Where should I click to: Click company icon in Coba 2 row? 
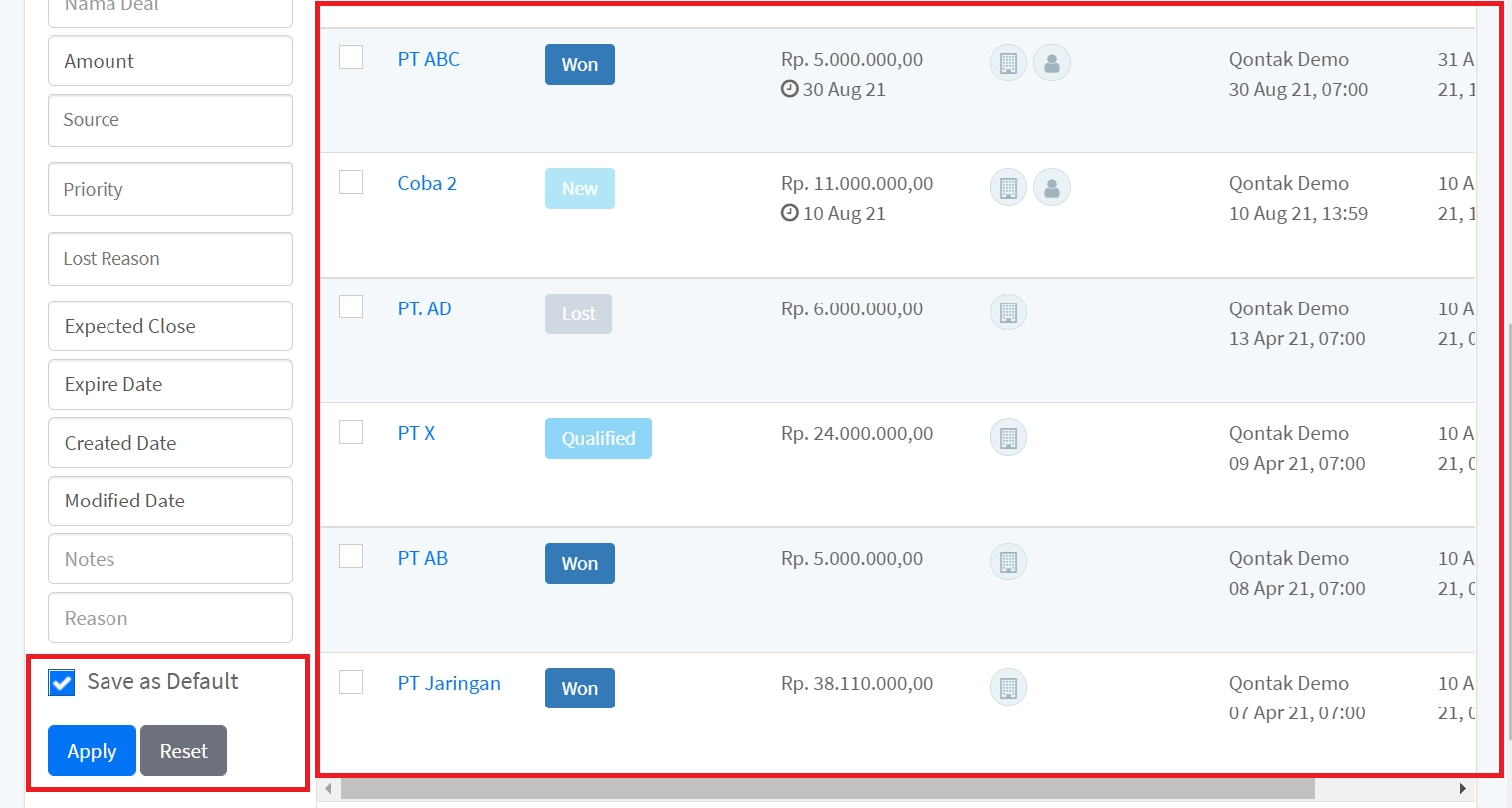pyautogui.click(x=1008, y=187)
